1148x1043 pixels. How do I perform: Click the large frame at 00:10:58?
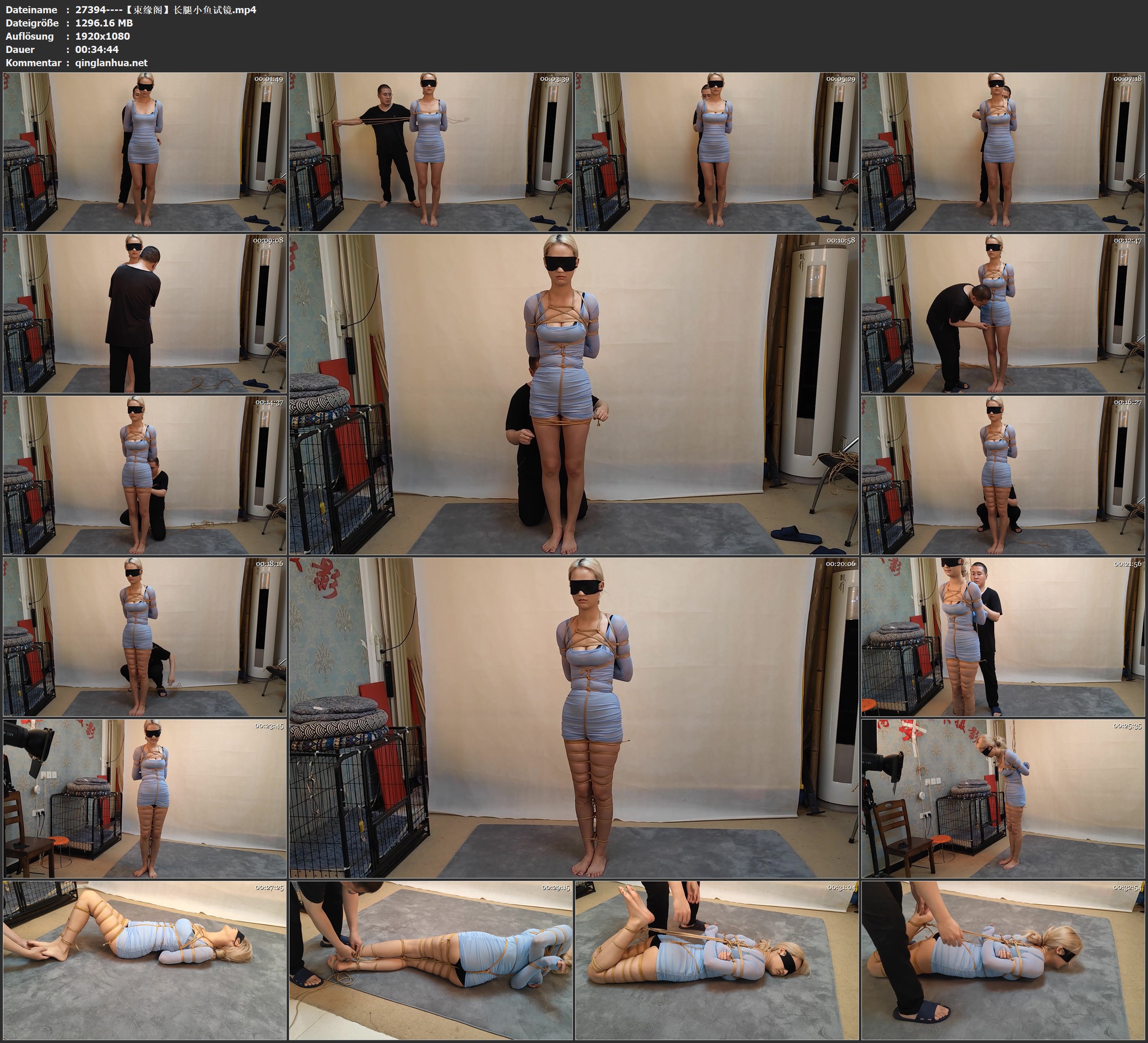click(573, 394)
